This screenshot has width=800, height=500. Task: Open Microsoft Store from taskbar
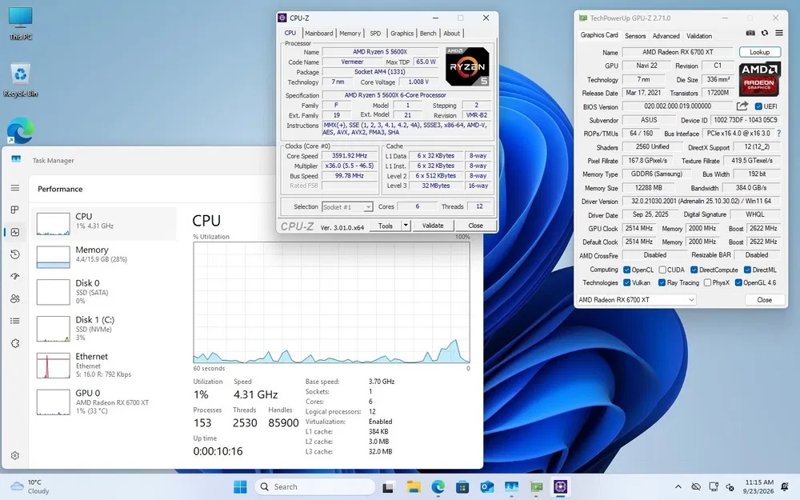click(462, 487)
